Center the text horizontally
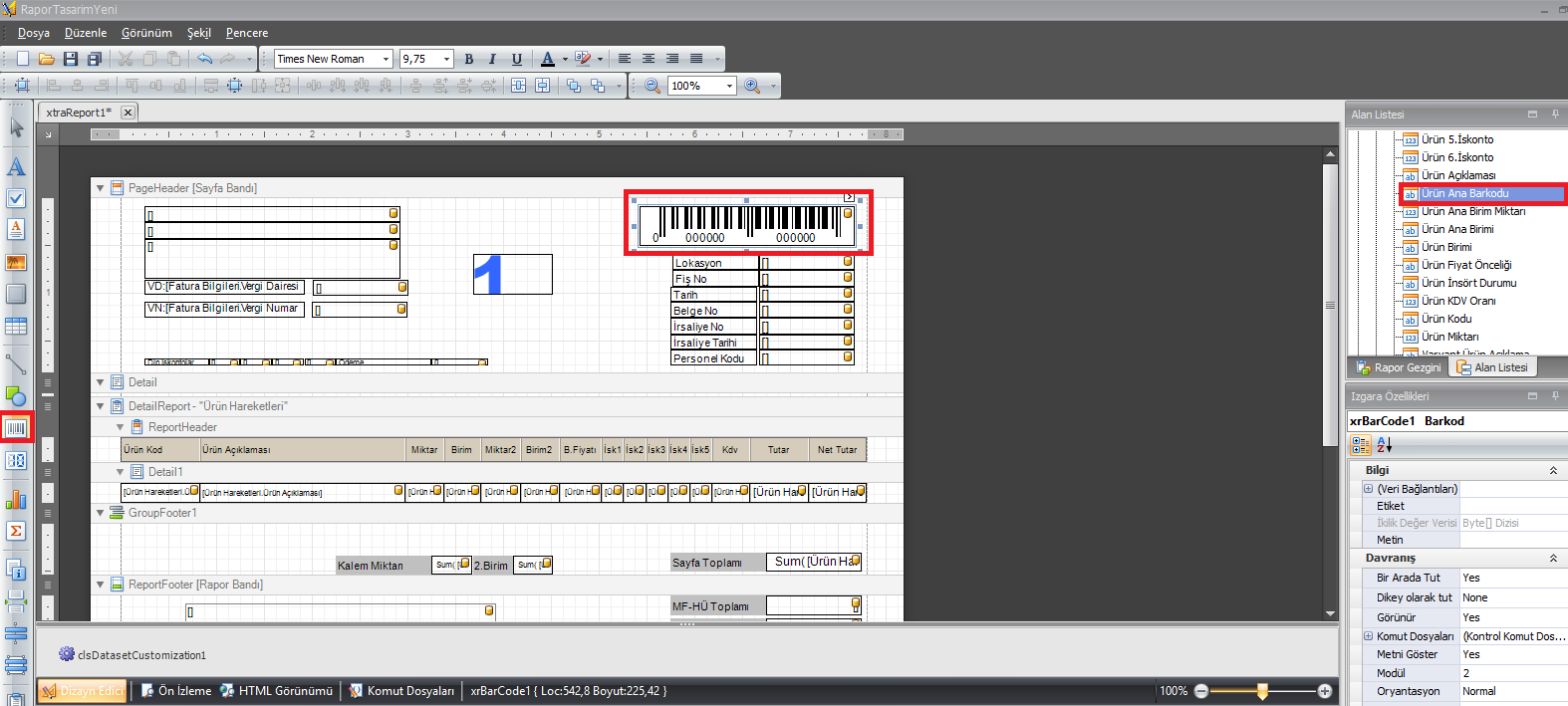 pos(649,59)
